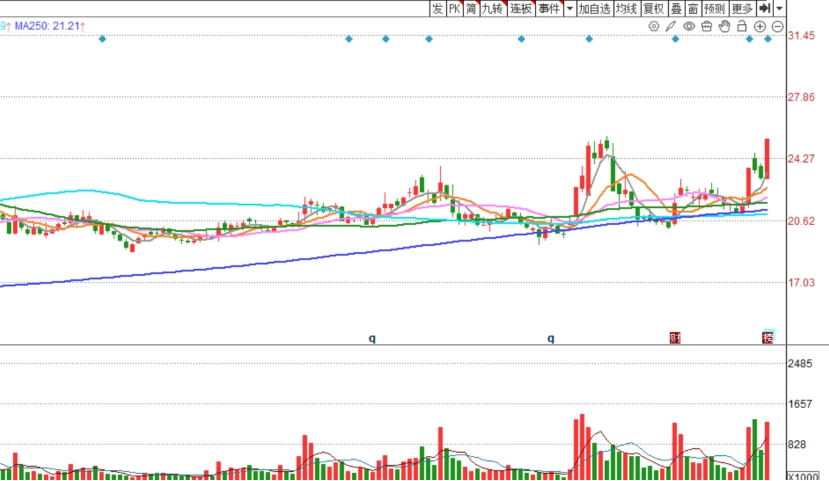Click the 预测 forecast button
This screenshot has width=829, height=481.
[x=715, y=8]
